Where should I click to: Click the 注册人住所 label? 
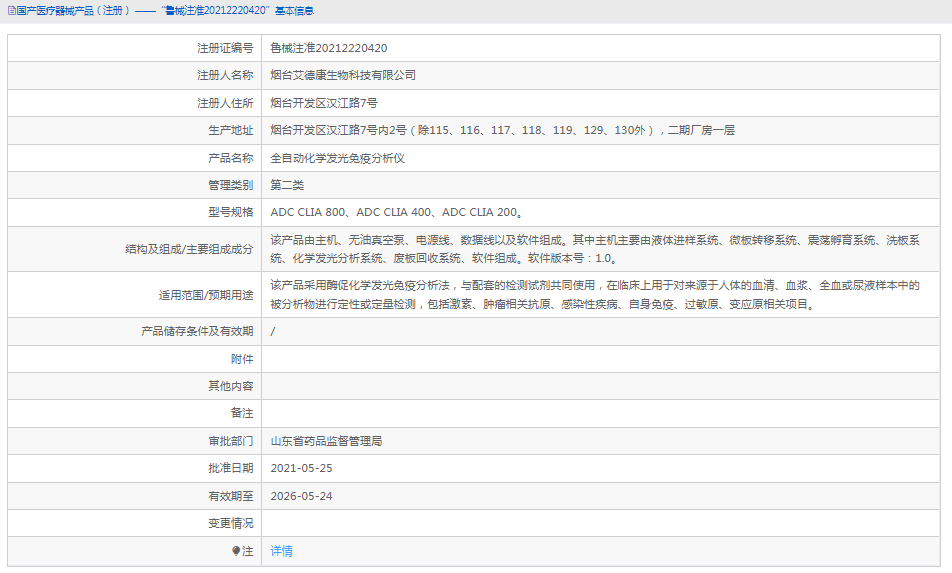tap(225, 103)
